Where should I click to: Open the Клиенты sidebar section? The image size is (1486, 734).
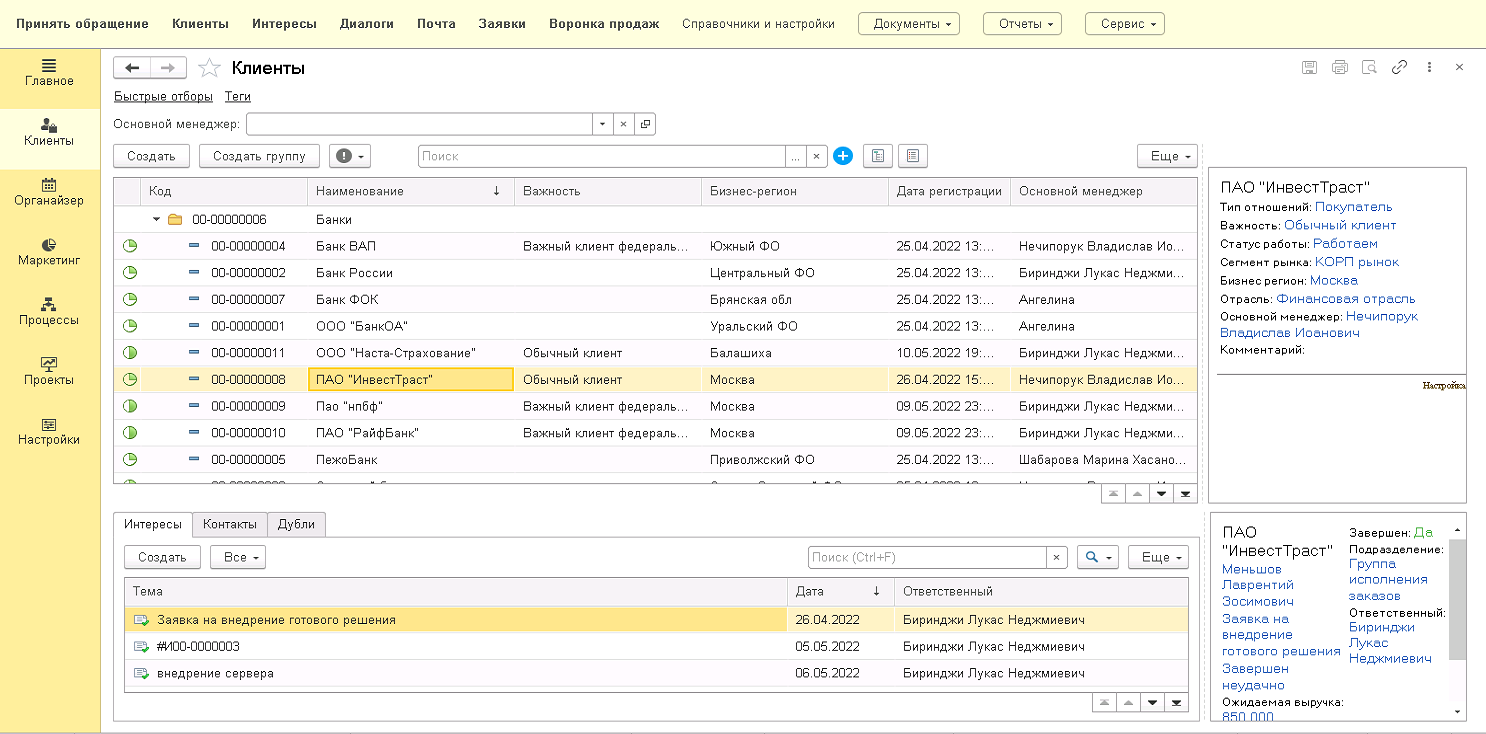(x=49, y=133)
